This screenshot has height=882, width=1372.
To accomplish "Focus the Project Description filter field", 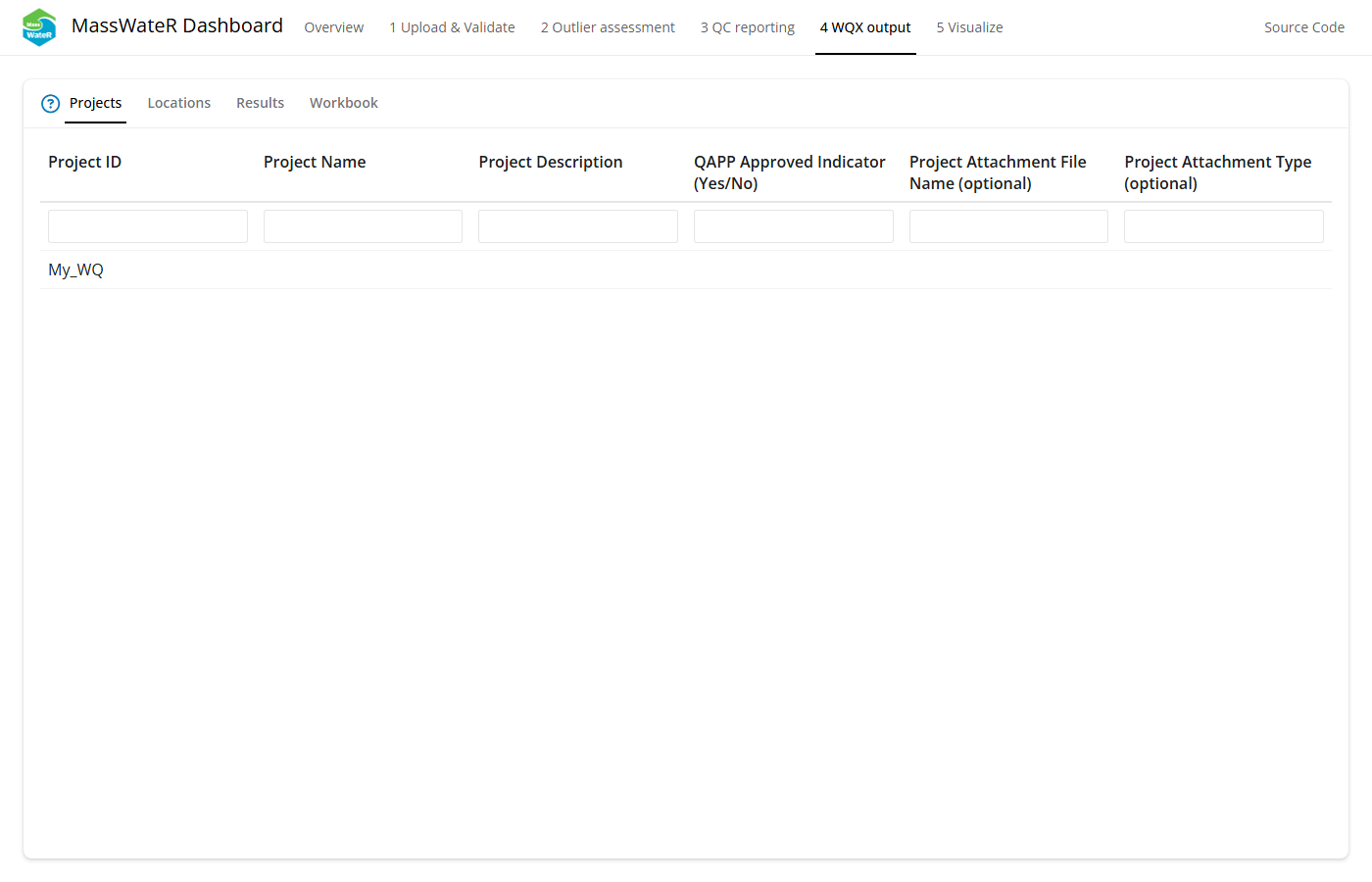I will 578,226.
